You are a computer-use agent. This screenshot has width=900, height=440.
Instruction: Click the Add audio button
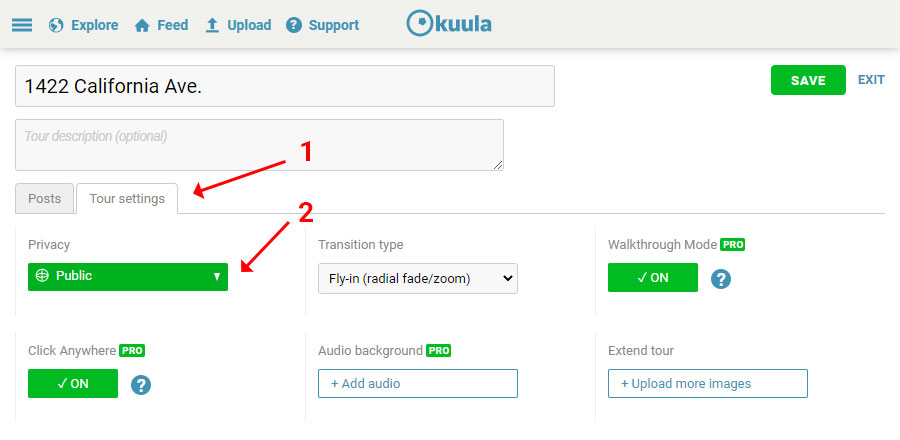(418, 384)
